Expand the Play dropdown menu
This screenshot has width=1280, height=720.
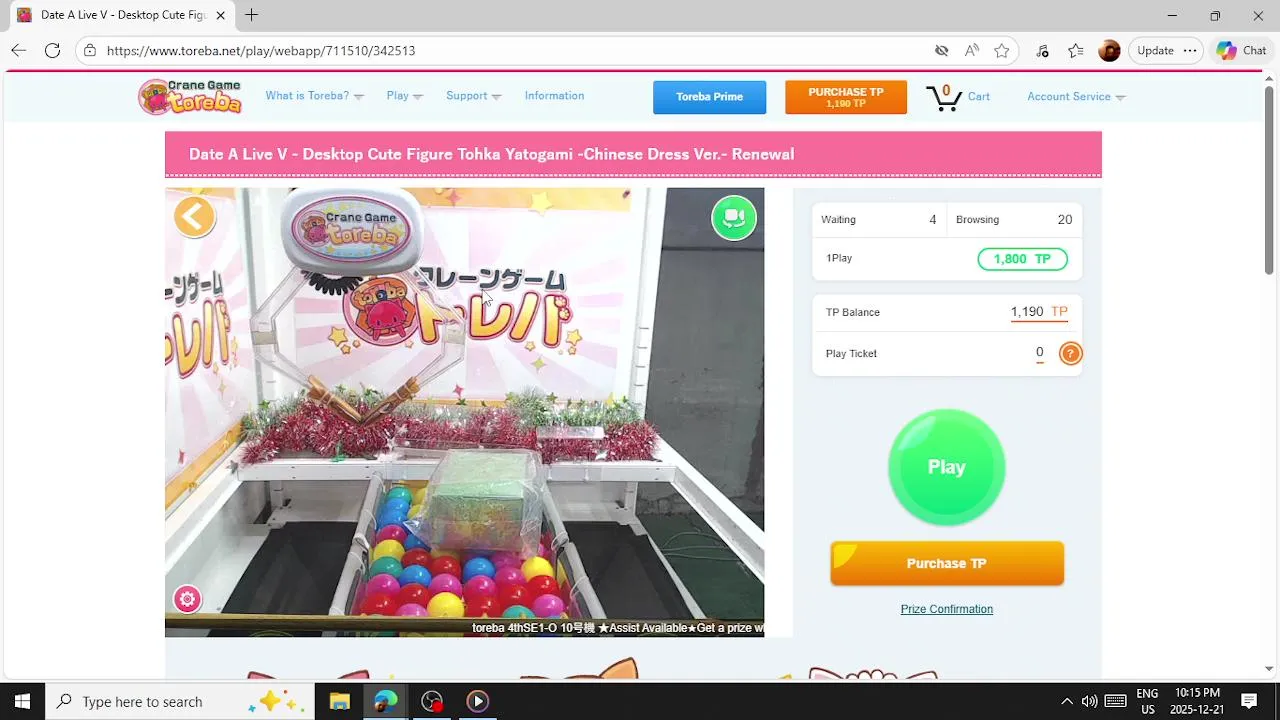(404, 96)
